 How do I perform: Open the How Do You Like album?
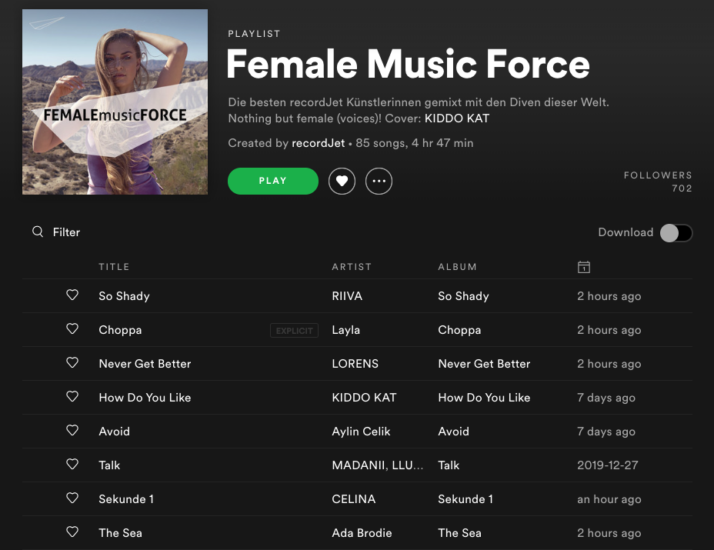[484, 397]
